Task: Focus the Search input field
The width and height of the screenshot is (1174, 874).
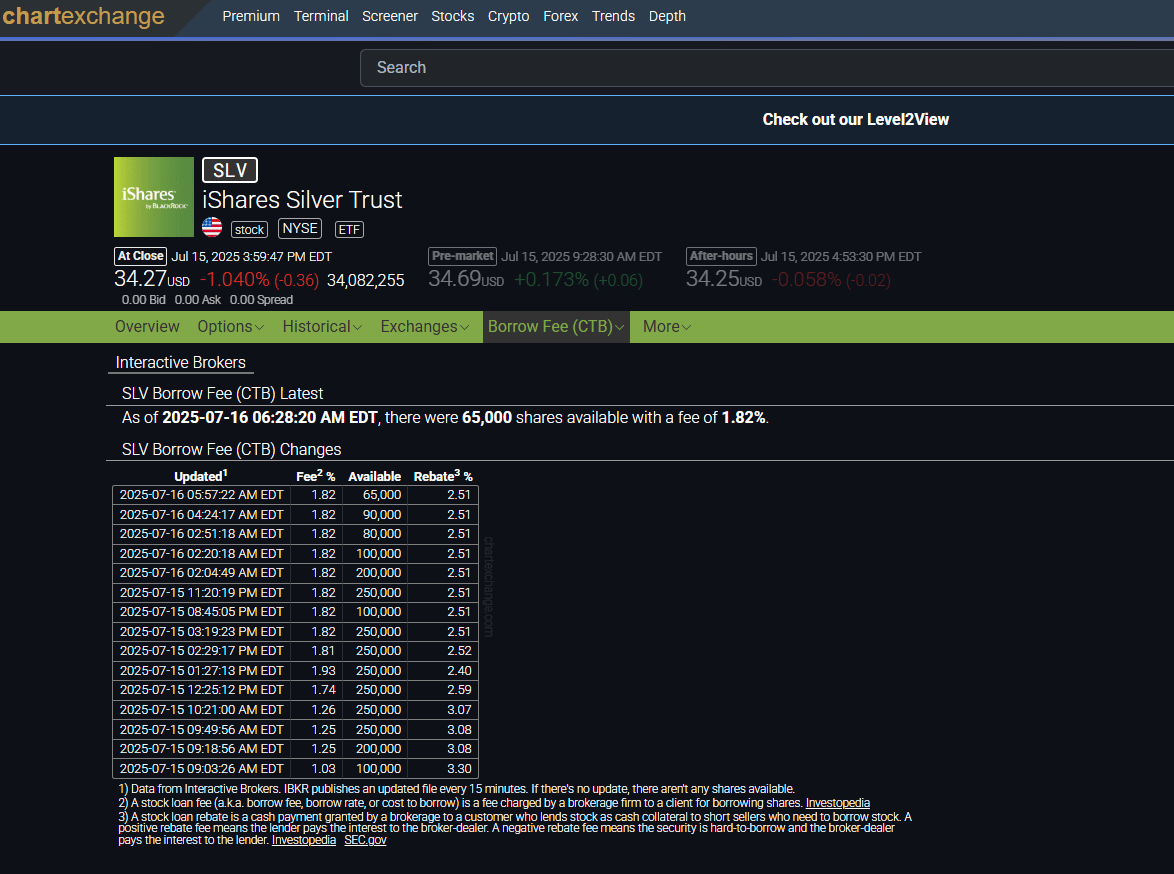Action: click(x=767, y=68)
